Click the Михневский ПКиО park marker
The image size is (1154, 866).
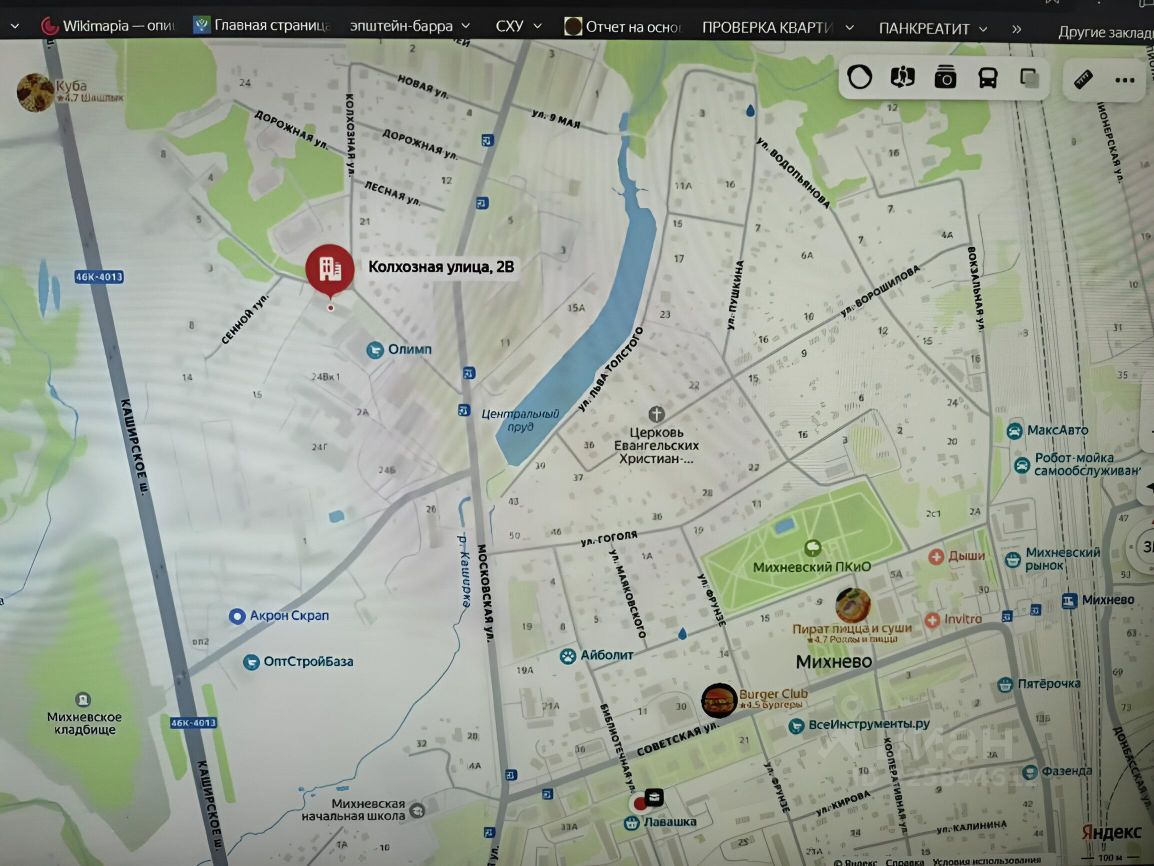(x=813, y=547)
